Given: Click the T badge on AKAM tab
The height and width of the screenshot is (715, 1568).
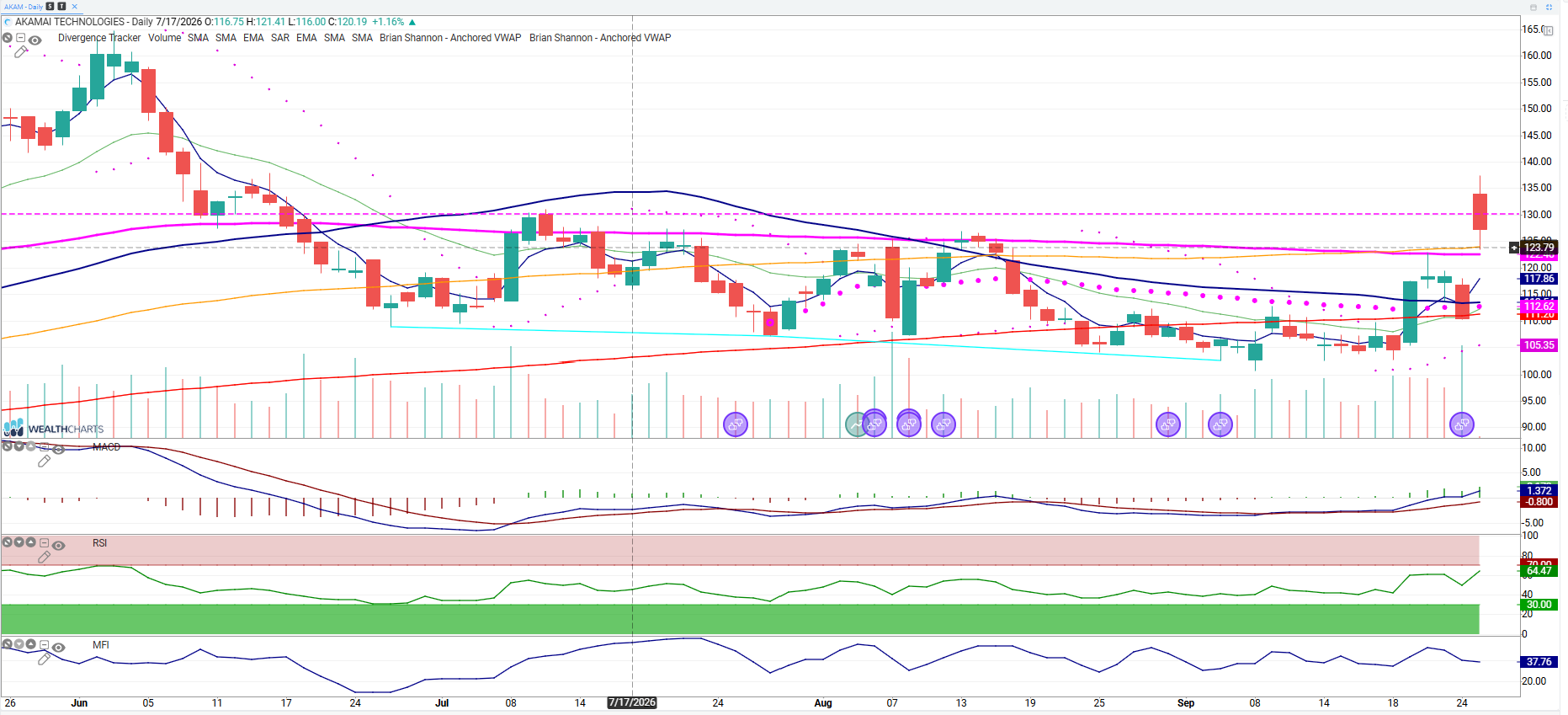Looking at the screenshot, I should click(x=61, y=6).
